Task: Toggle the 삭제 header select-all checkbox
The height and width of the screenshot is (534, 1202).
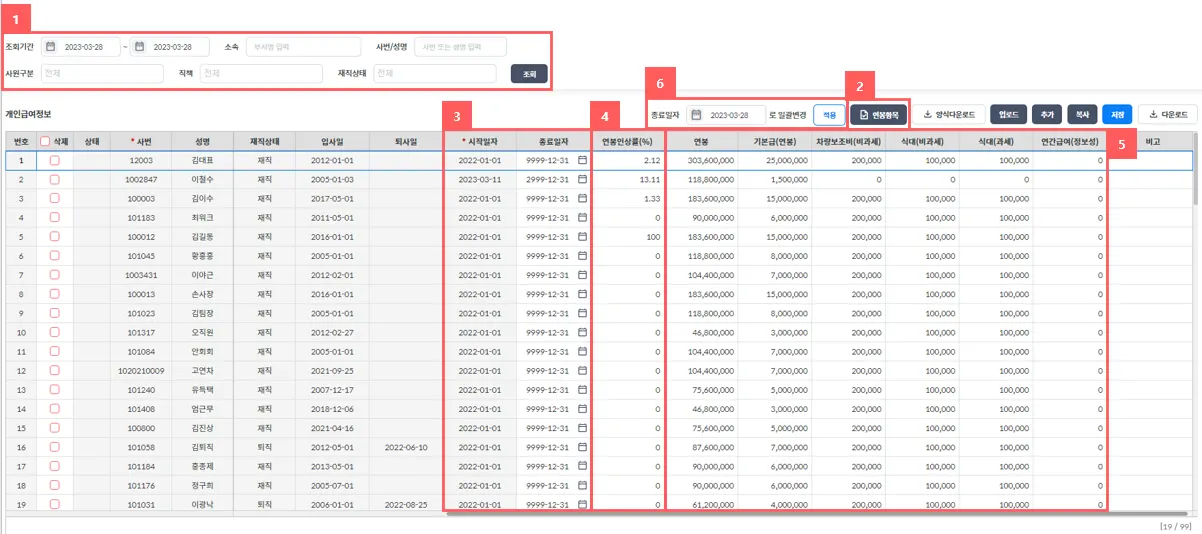Action: pyautogui.click(x=45, y=142)
